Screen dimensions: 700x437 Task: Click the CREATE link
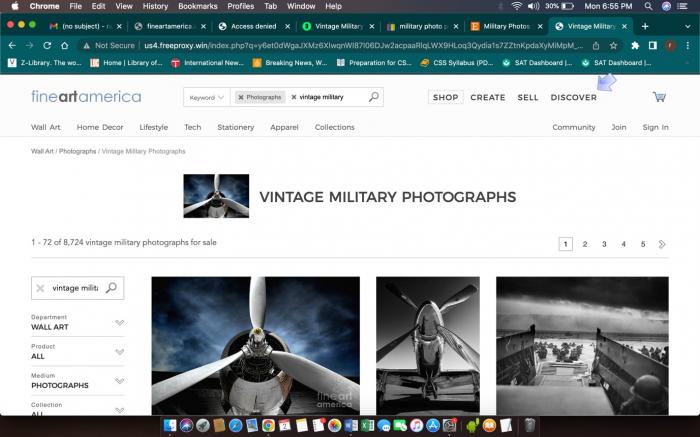coord(488,97)
